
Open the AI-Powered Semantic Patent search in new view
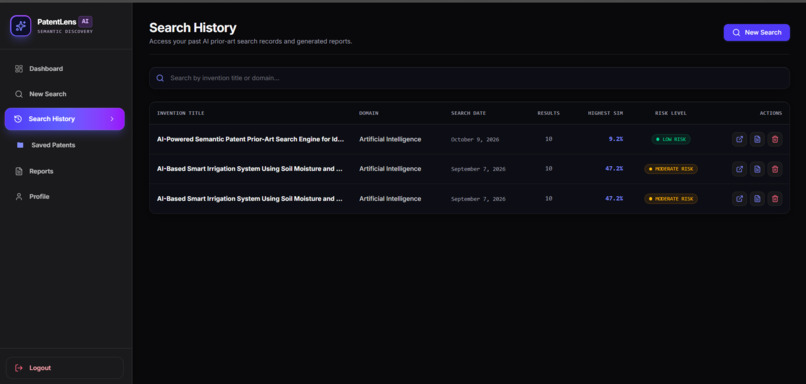point(739,139)
